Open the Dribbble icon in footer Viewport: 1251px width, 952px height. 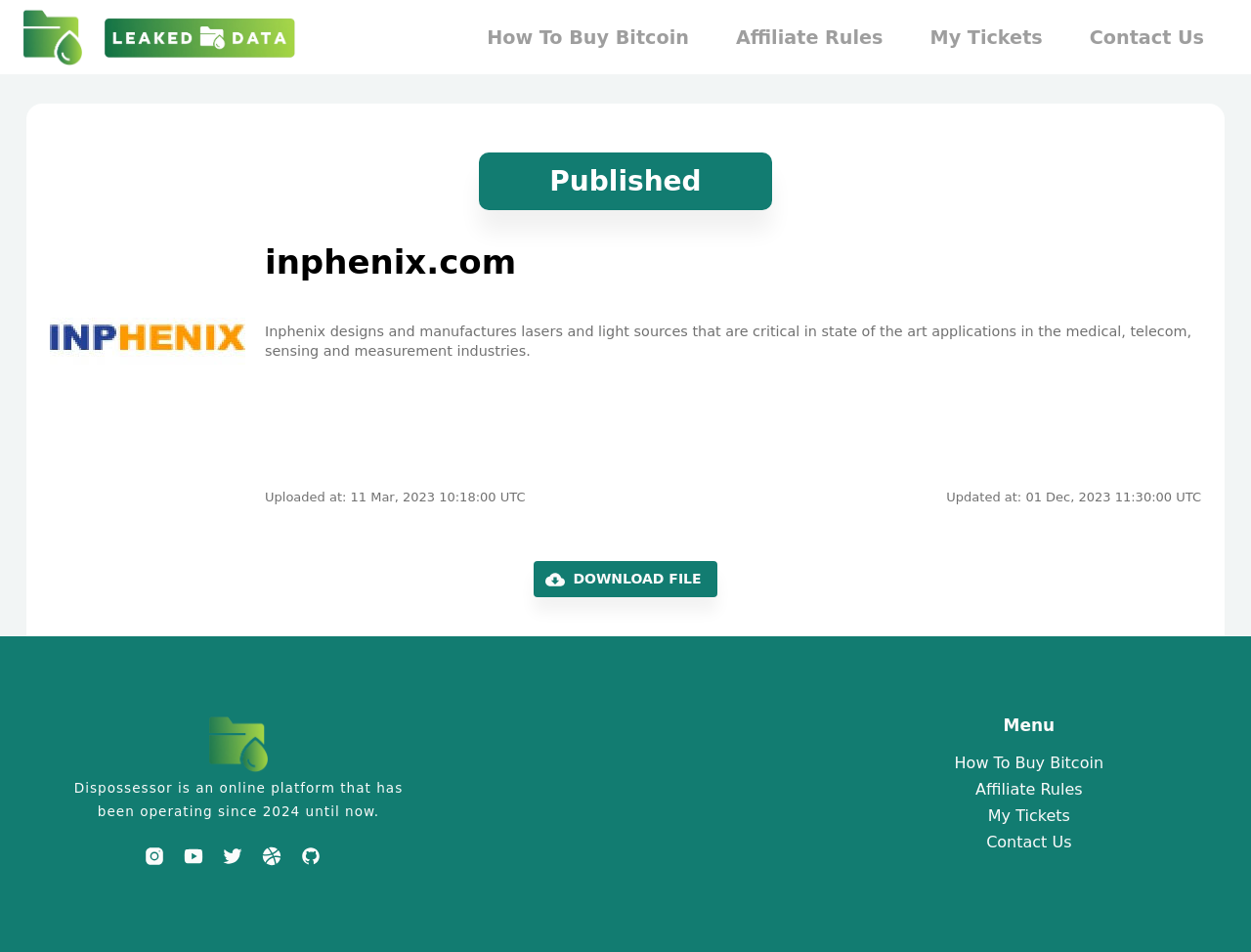(272, 856)
